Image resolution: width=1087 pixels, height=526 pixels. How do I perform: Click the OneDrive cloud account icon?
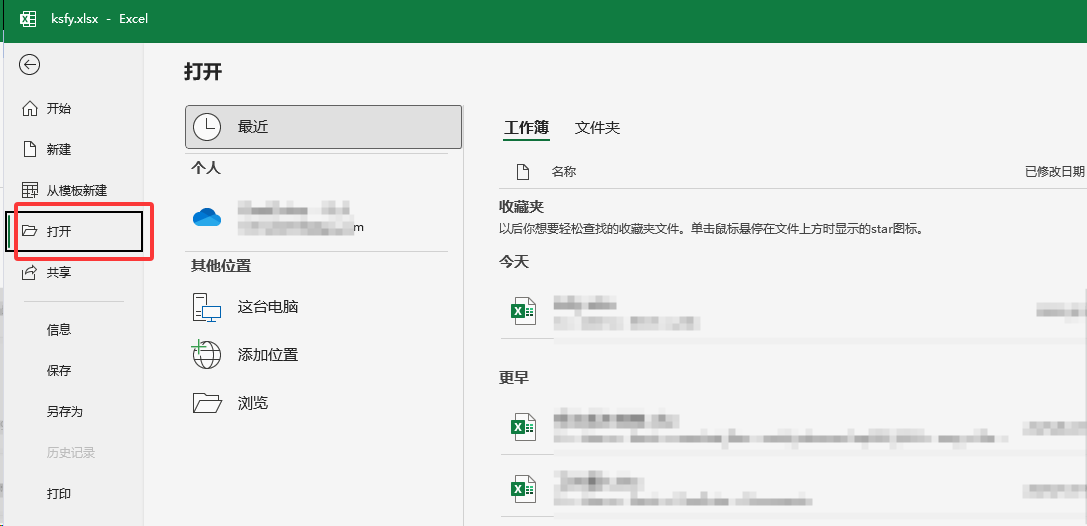tap(206, 217)
